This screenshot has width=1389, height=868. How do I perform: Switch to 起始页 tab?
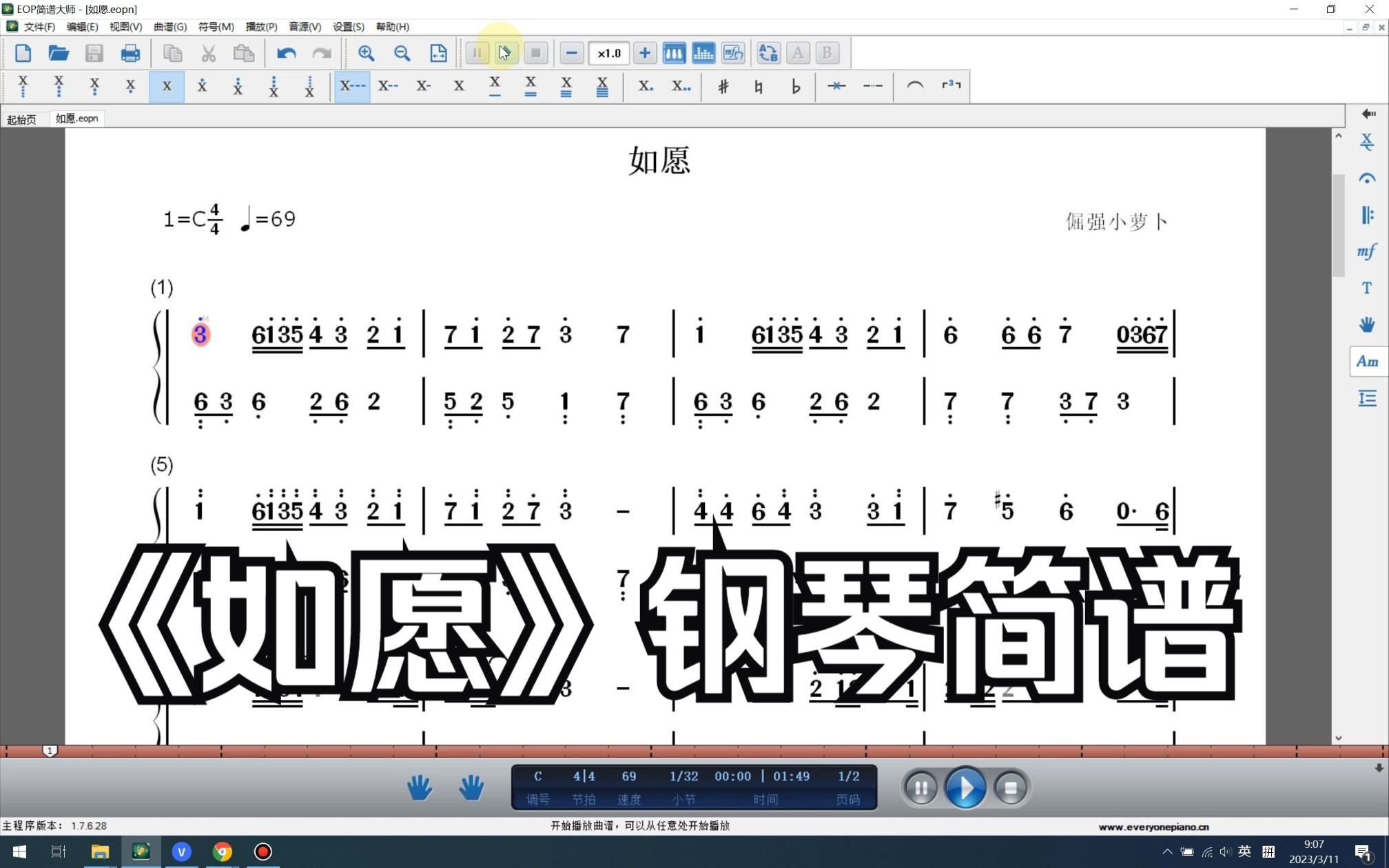tap(21, 119)
